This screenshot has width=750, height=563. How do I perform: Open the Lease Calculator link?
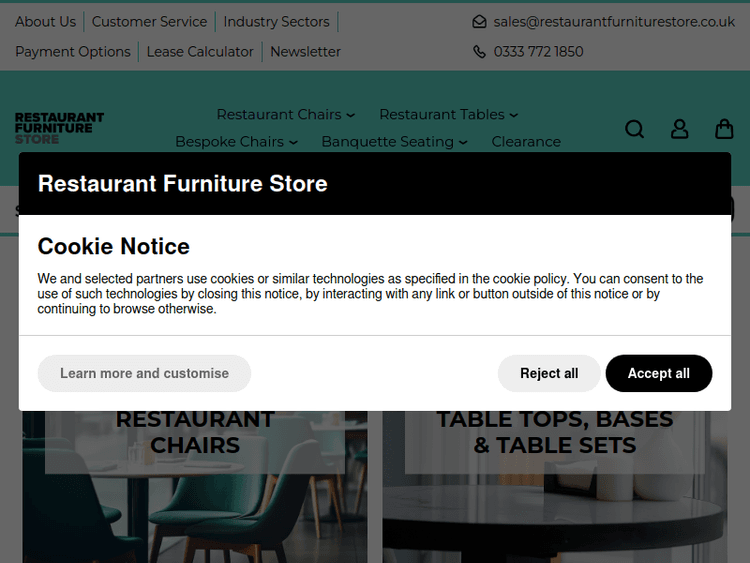(x=200, y=52)
